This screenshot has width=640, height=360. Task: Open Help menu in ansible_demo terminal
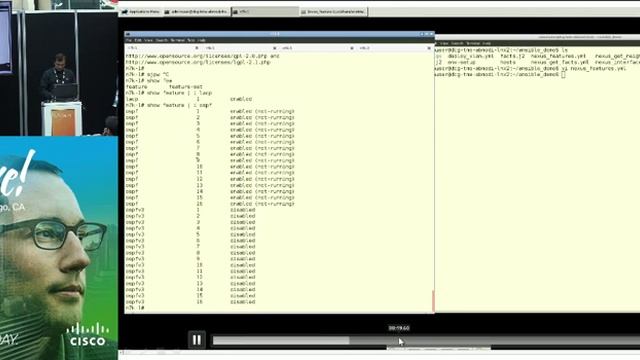point(487,43)
